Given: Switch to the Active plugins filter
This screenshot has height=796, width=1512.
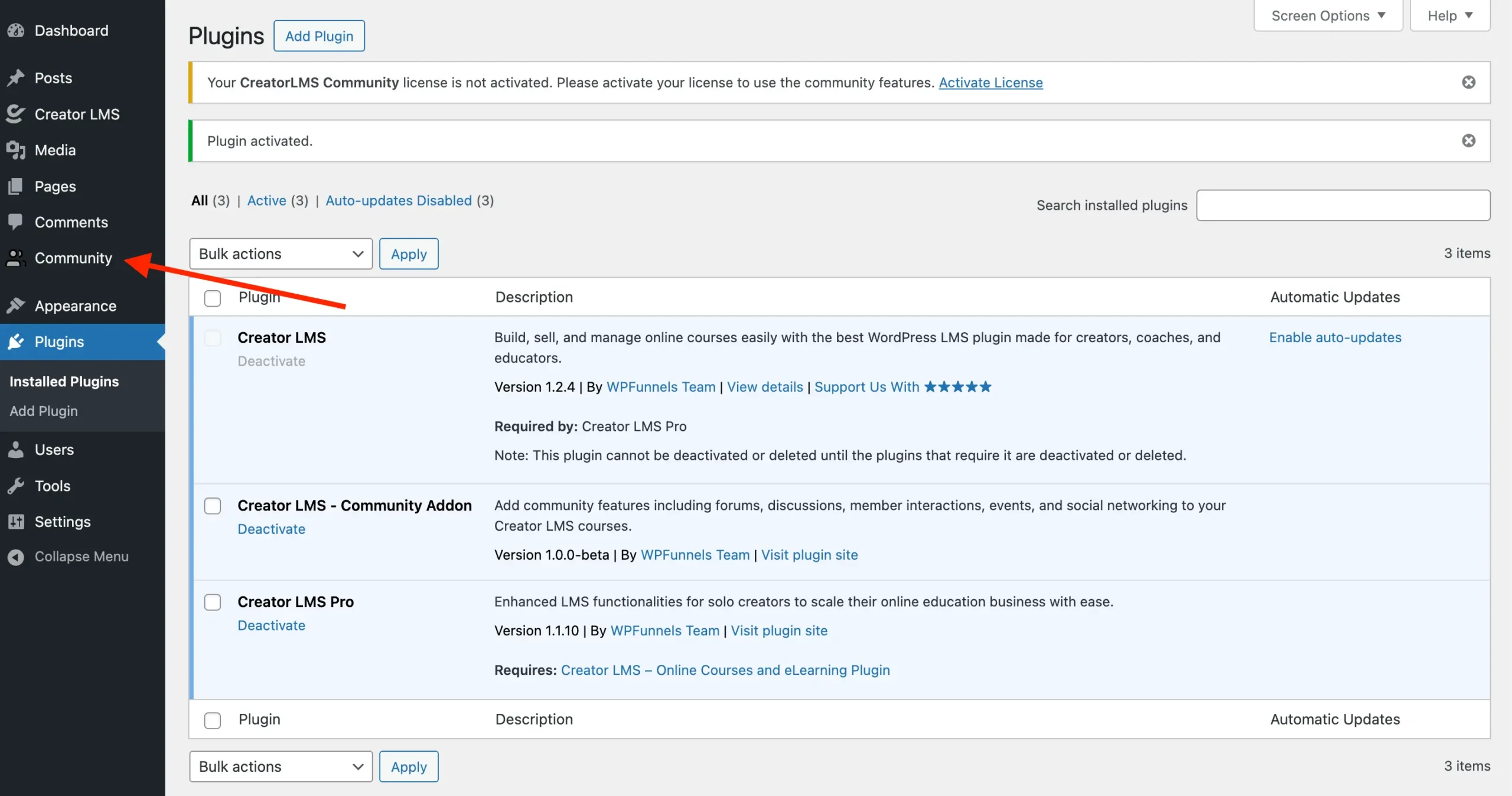Looking at the screenshot, I should [267, 200].
